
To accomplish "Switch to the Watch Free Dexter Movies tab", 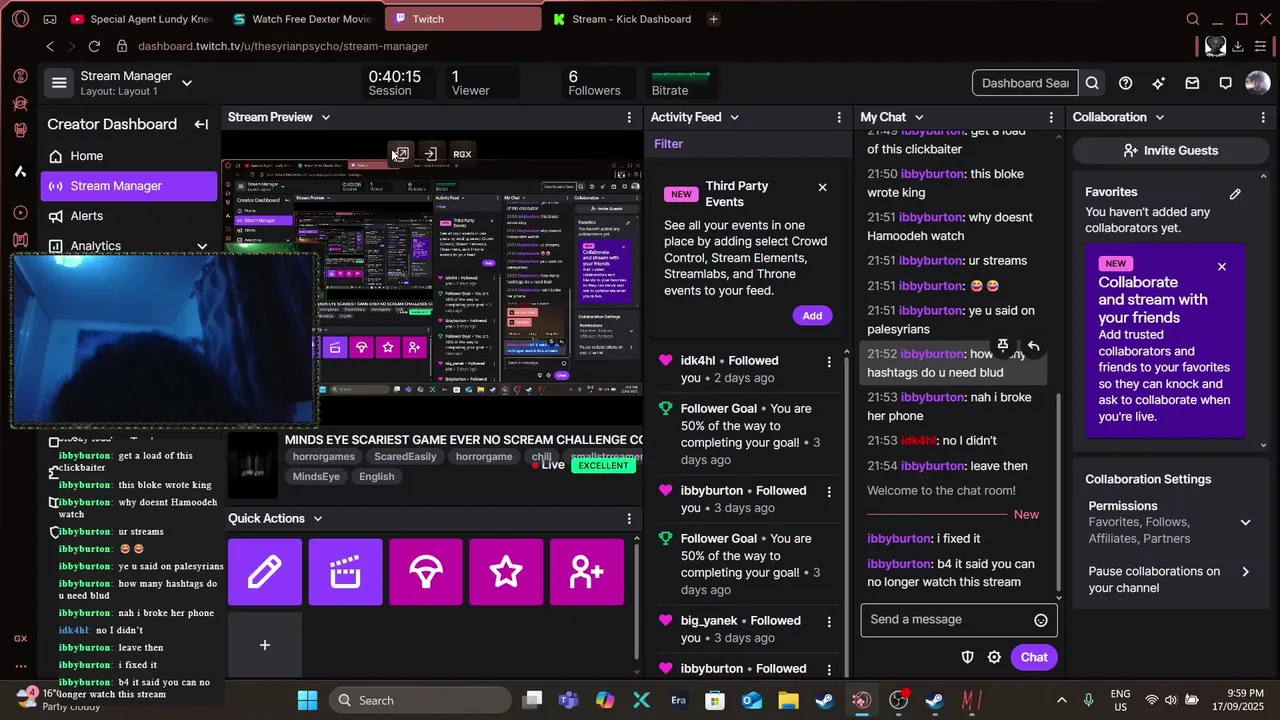I will pos(302,19).
